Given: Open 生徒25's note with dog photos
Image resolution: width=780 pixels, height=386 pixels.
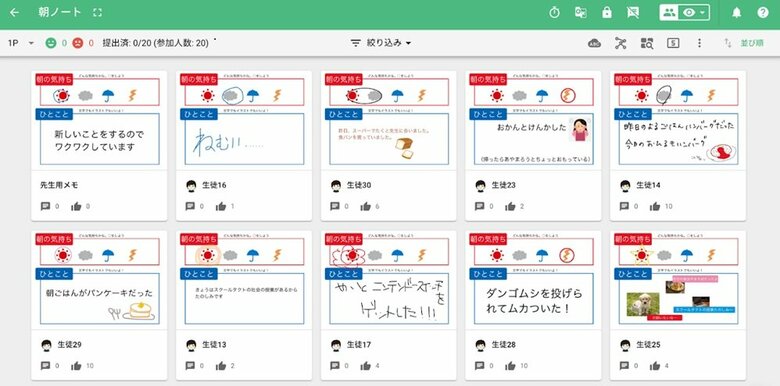Looking at the screenshot, I should tap(678, 280).
